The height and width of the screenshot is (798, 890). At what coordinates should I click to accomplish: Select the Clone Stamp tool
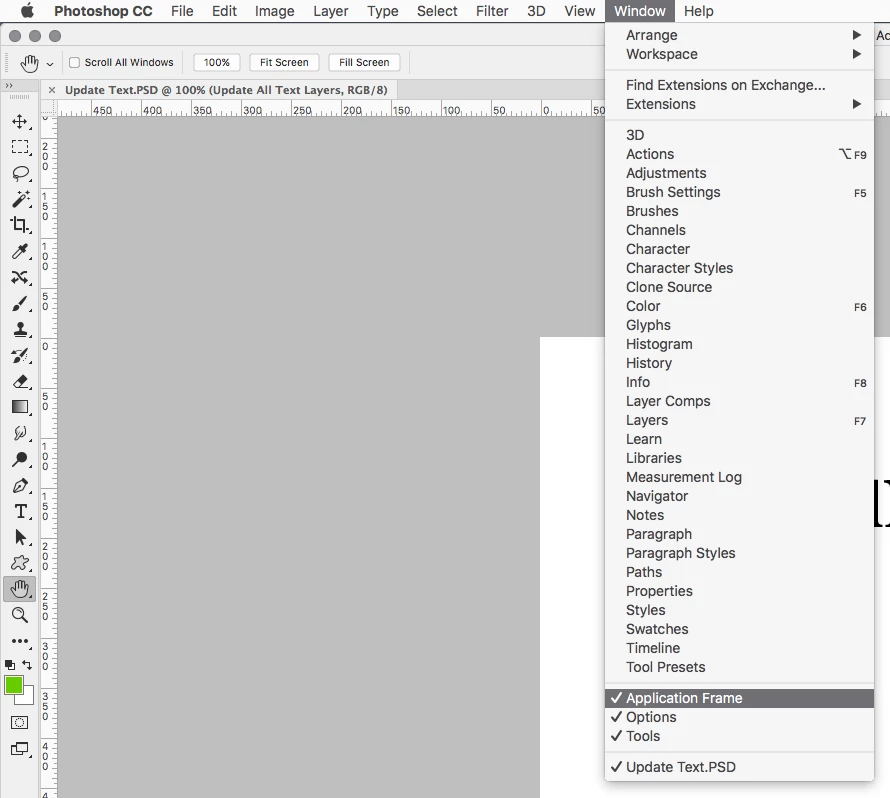pyautogui.click(x=20, y=329)
